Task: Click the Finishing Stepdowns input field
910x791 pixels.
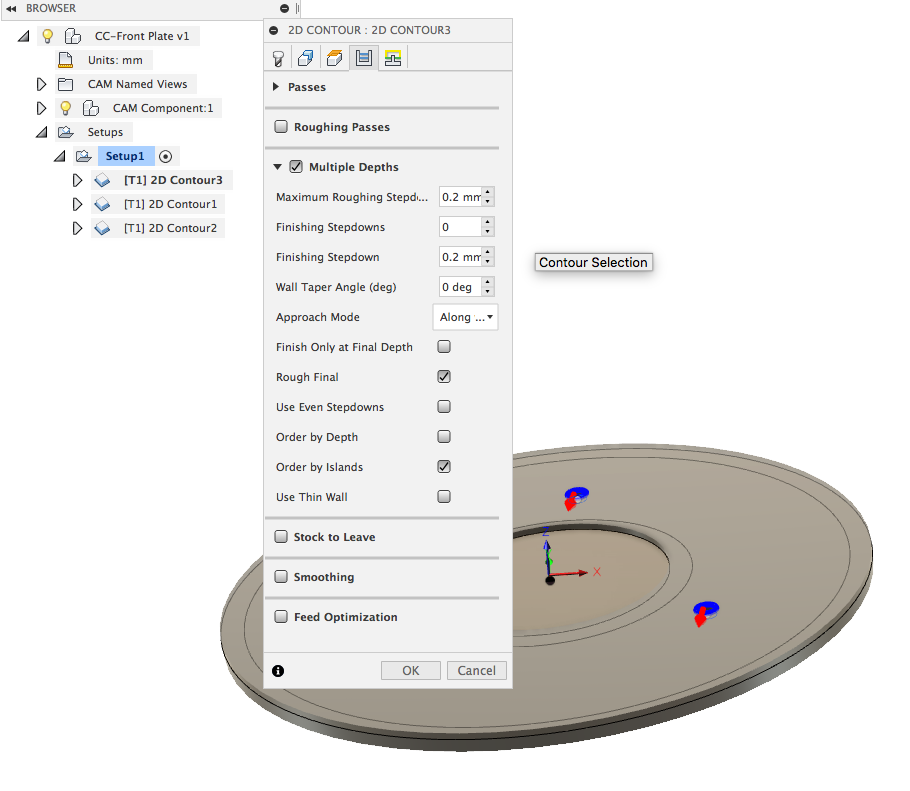Action: point(459,227)
